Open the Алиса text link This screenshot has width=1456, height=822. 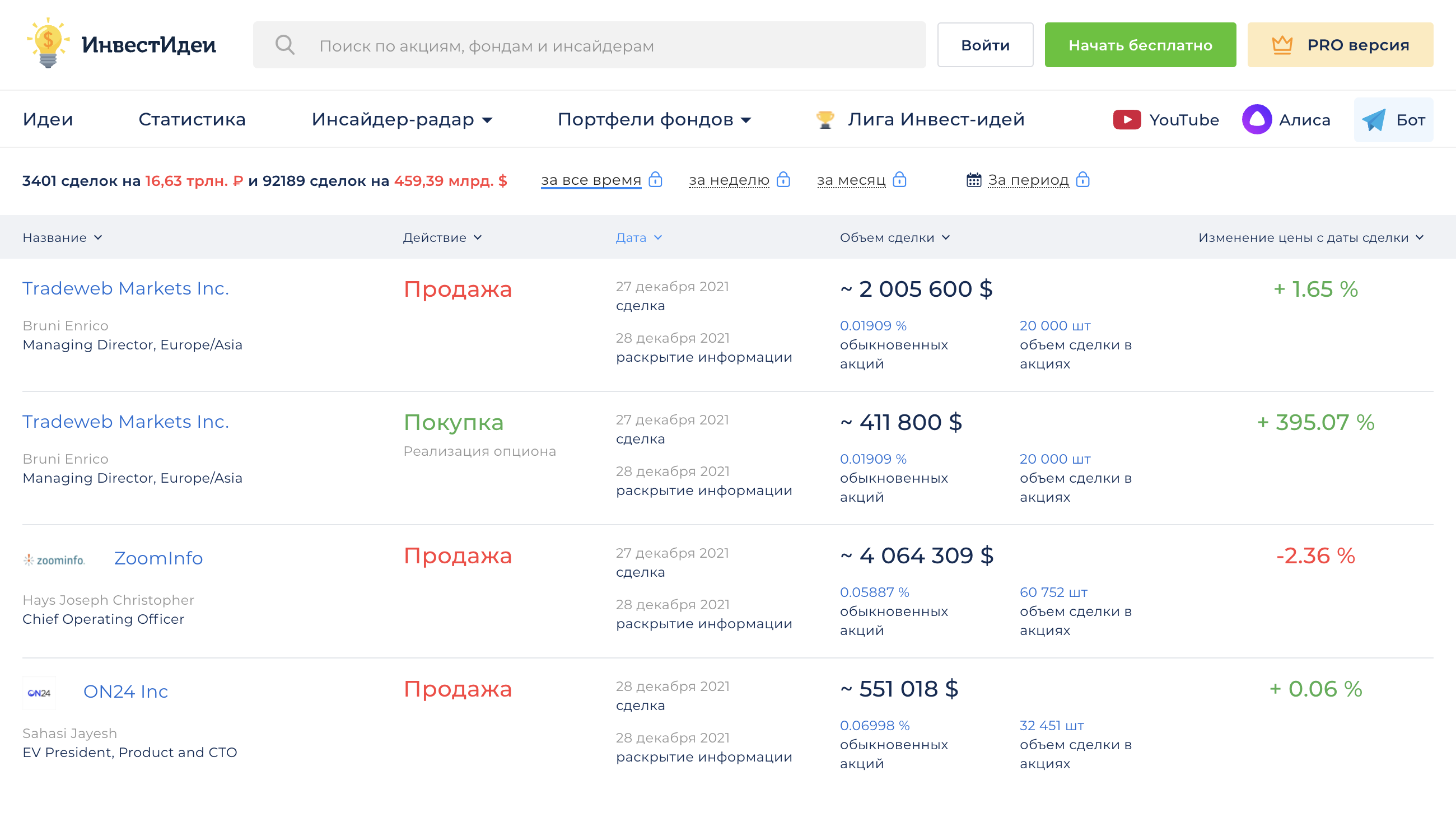[1305, 120]
